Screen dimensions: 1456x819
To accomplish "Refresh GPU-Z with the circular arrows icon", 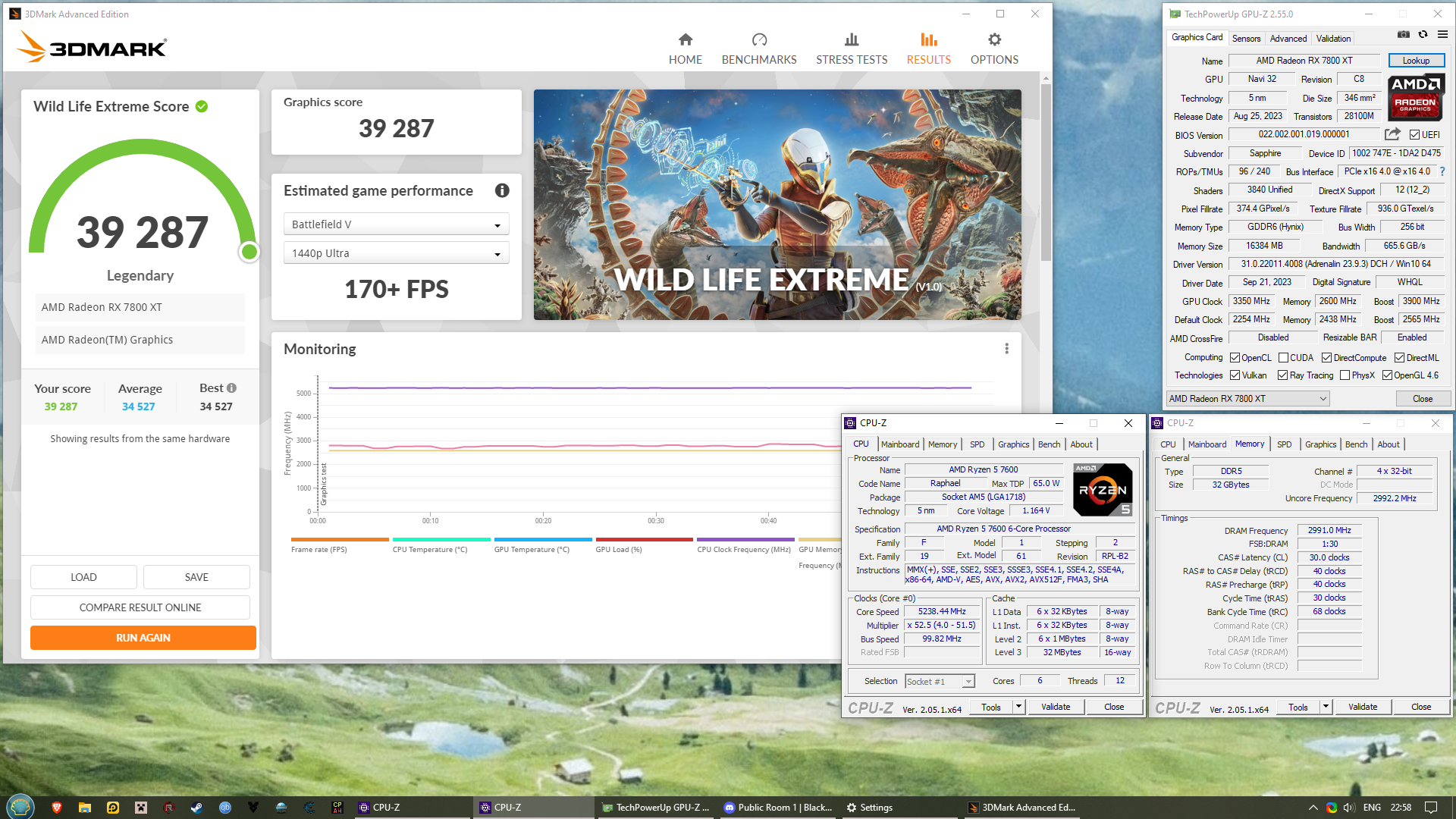I will tap(1423, 35).
